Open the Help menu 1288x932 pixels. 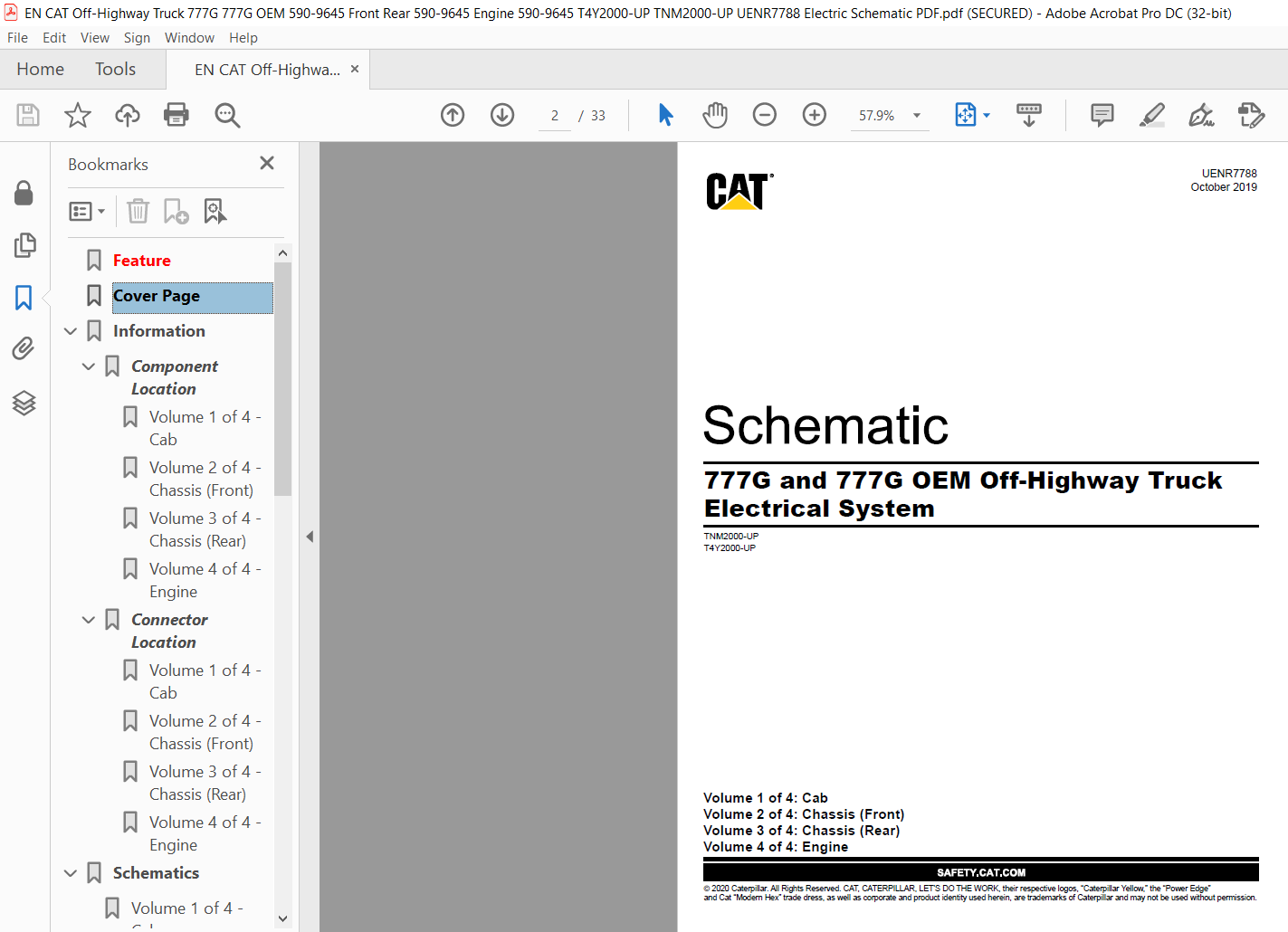click(x=243, y=38)
